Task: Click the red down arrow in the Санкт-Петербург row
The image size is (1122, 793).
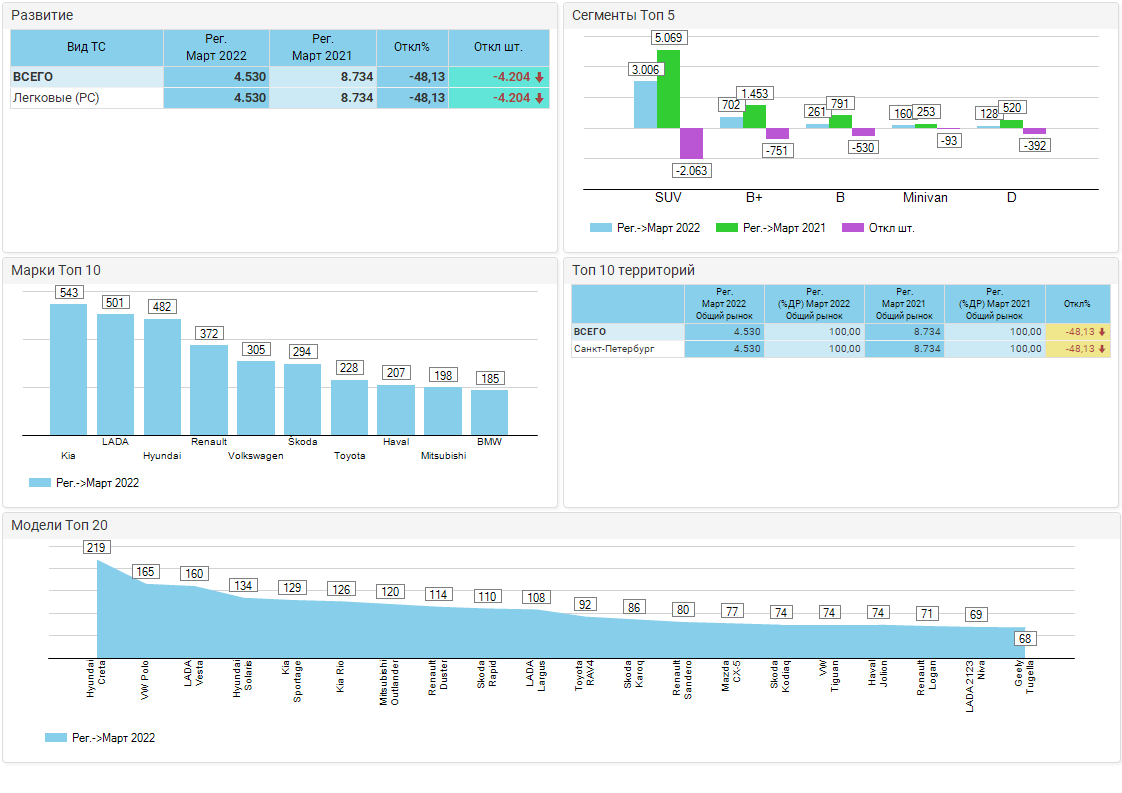Action: 1102,349
